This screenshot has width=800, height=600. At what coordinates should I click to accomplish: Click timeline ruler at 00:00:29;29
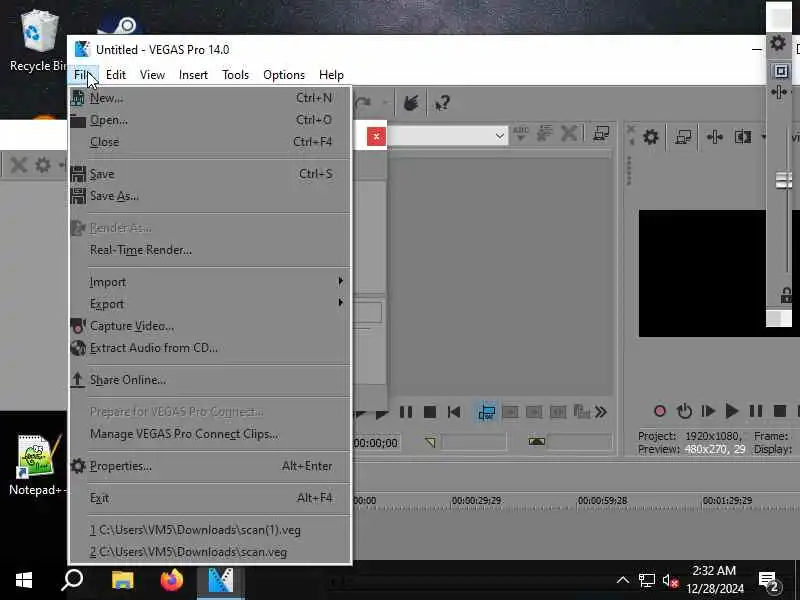pos(476,501)
